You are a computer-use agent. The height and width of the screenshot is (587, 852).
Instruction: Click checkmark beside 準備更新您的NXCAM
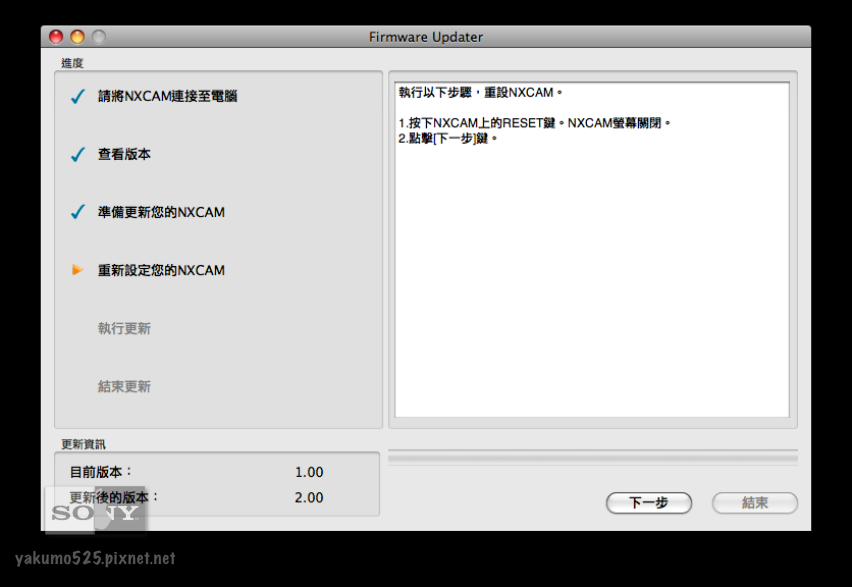[x=78, y=212]
